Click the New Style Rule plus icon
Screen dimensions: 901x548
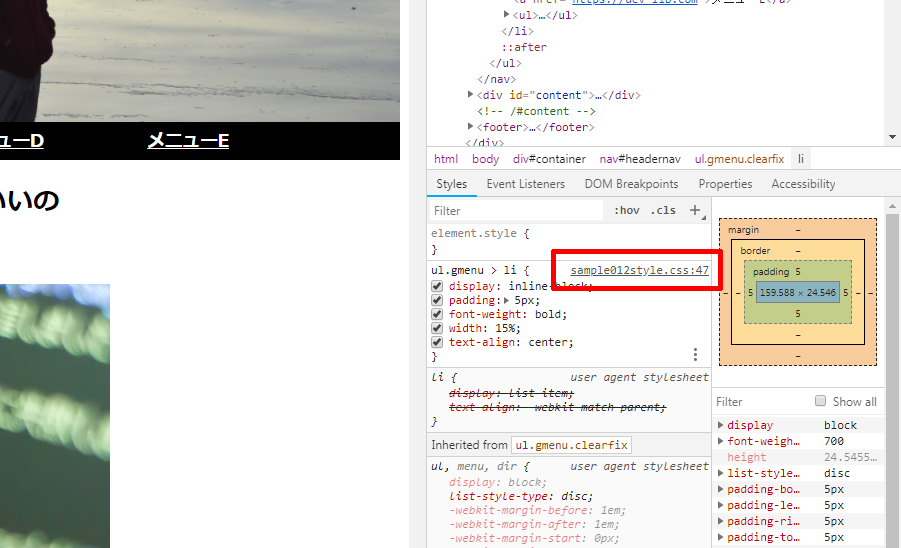(695, 210)
